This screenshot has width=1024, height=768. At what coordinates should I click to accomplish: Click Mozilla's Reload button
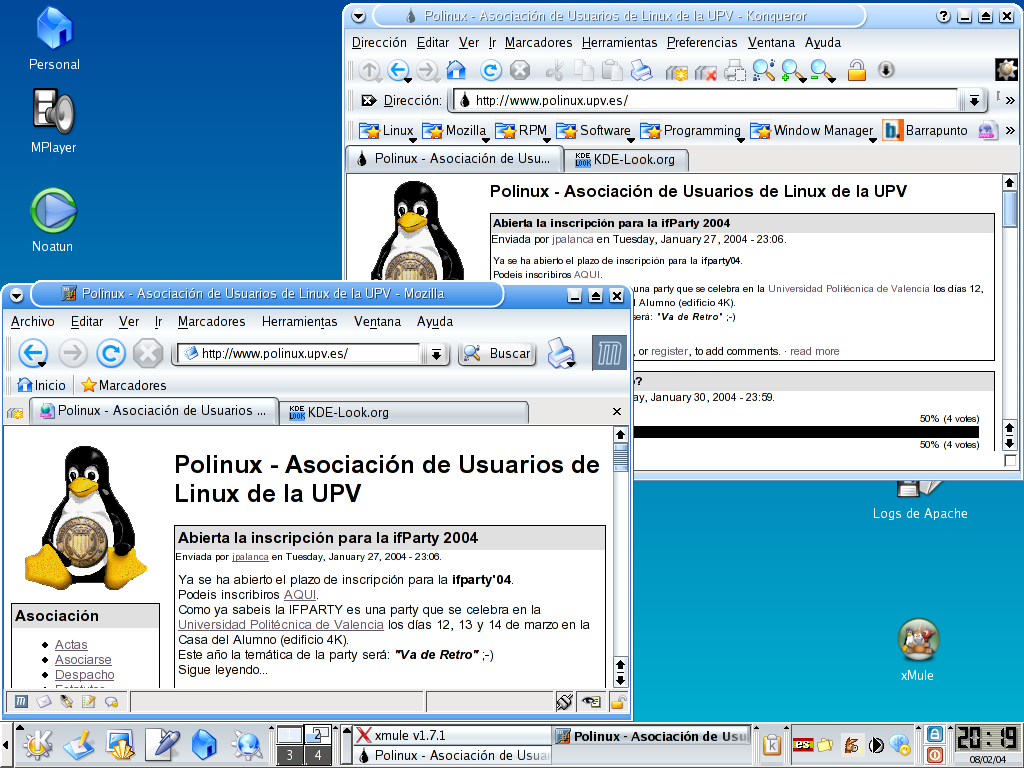click(110, 353)
